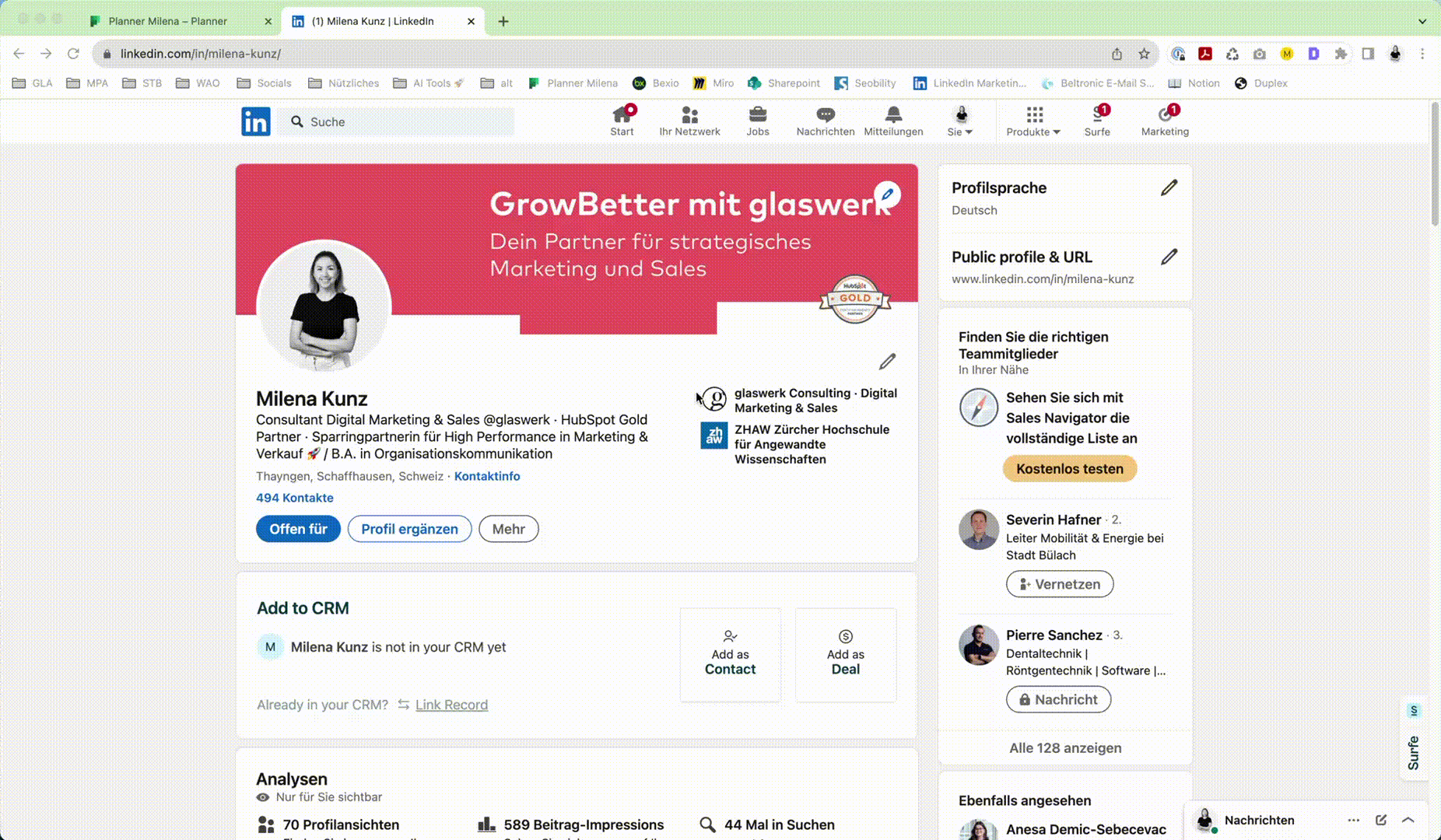Bookmark page with star icon
The height and width of the screenshot is (840, 1441).
pos(1144,54)
